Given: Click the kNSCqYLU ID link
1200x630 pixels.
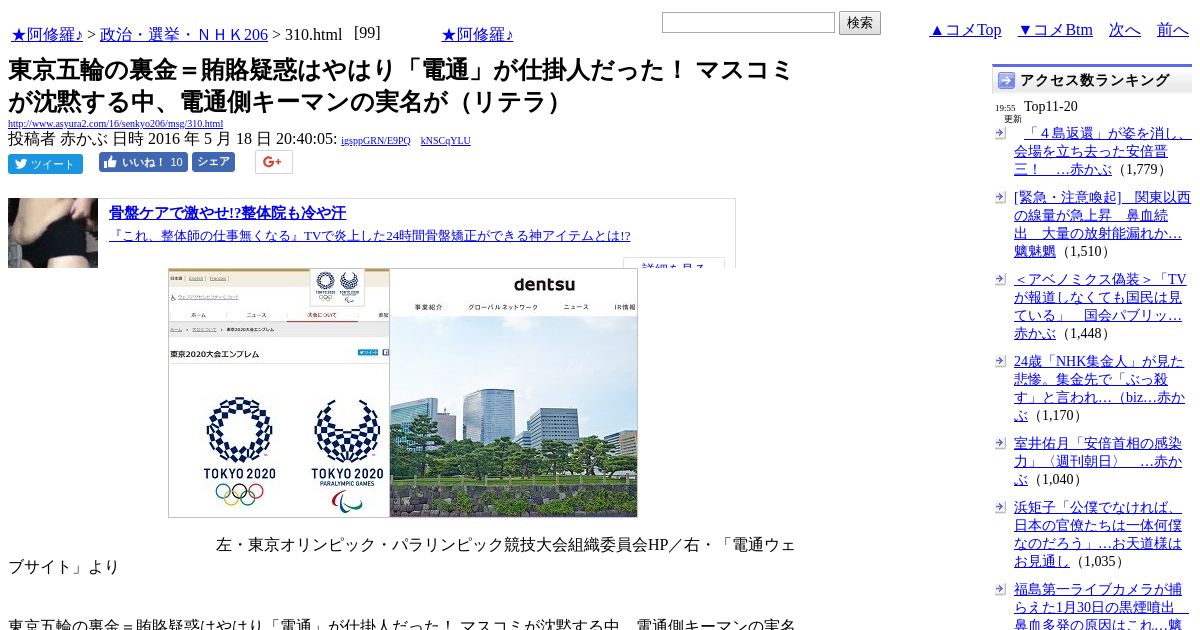Looking at the screenshot, I should tap(446, 141).
